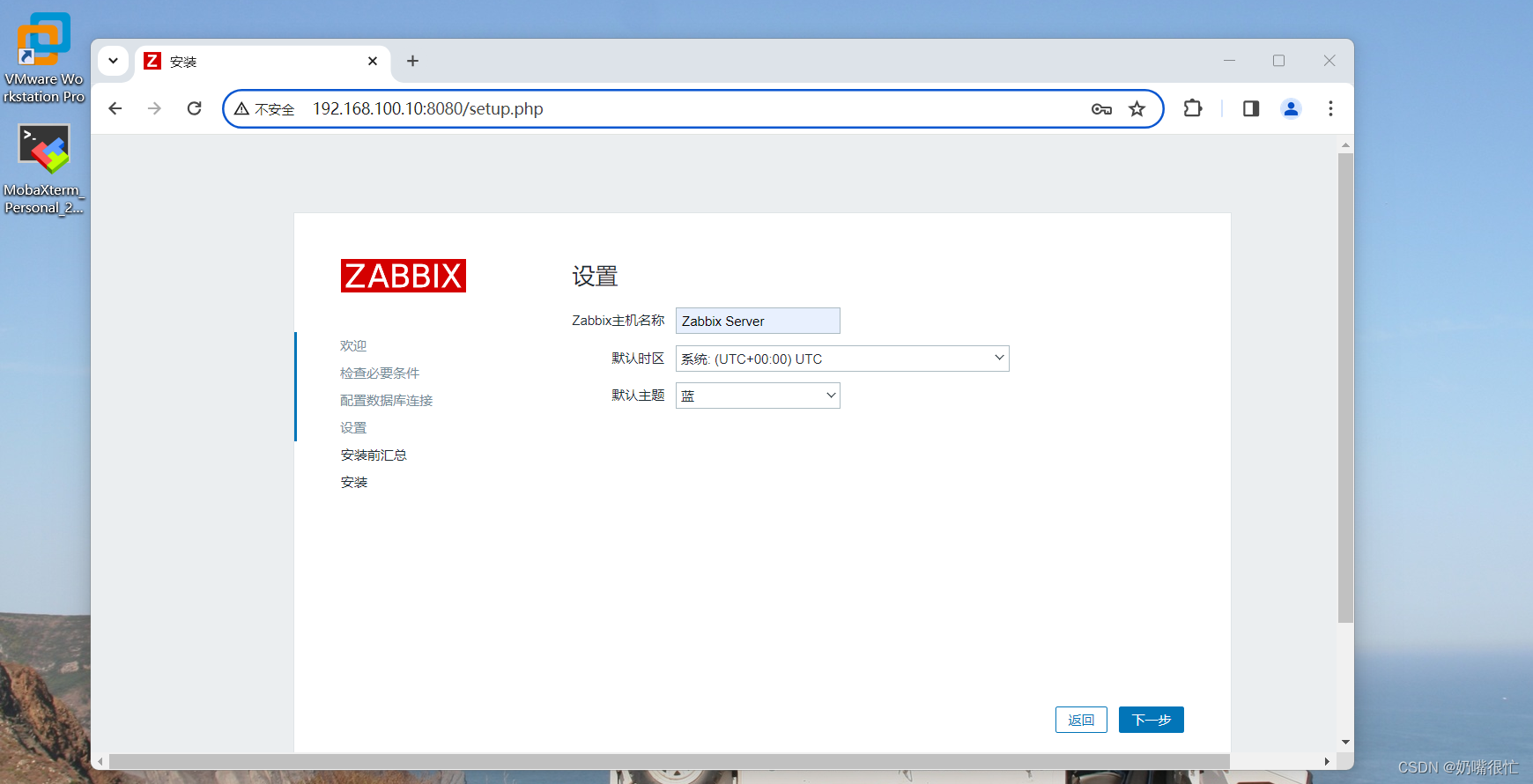1533x784 pixels.
Task: Open the 默认时区 dropdown
Action: (842, 359)
